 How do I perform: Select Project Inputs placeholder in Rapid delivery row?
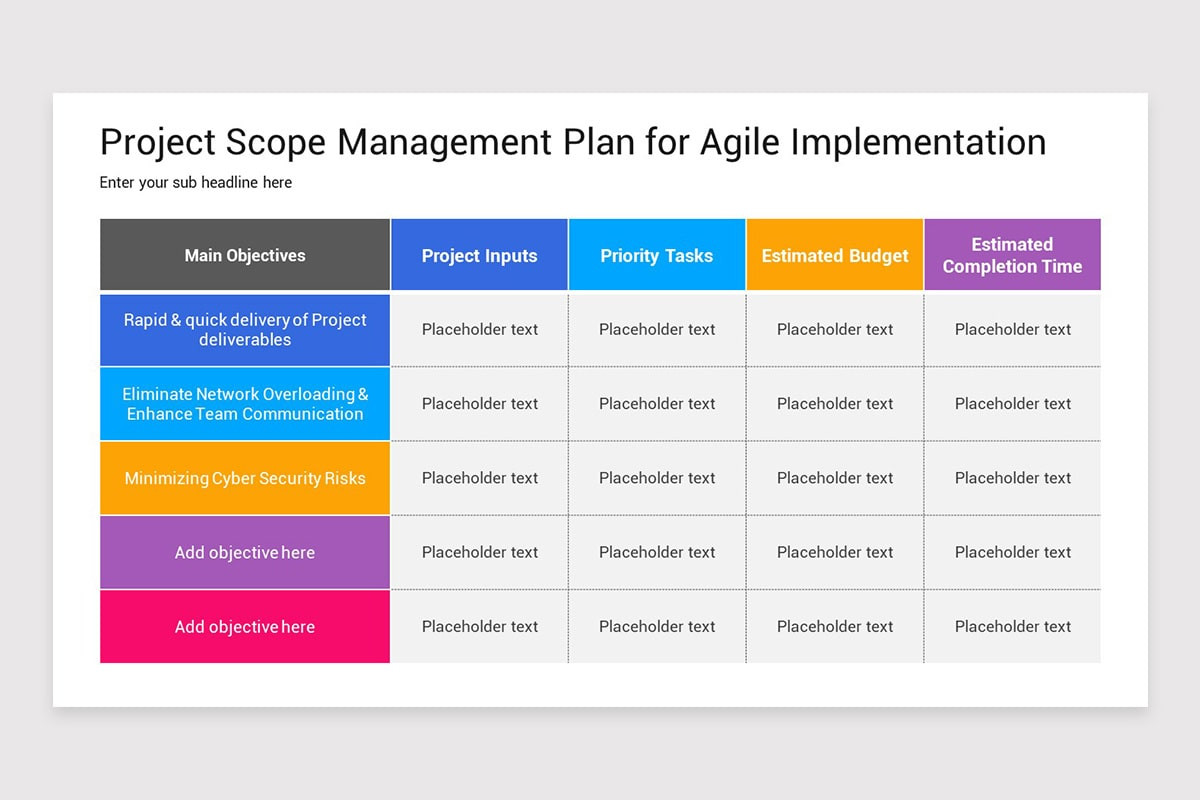480,330
